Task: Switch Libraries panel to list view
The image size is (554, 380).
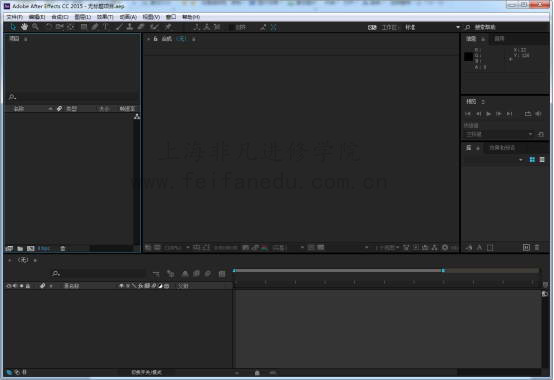Action: click(x=542, y=160)
